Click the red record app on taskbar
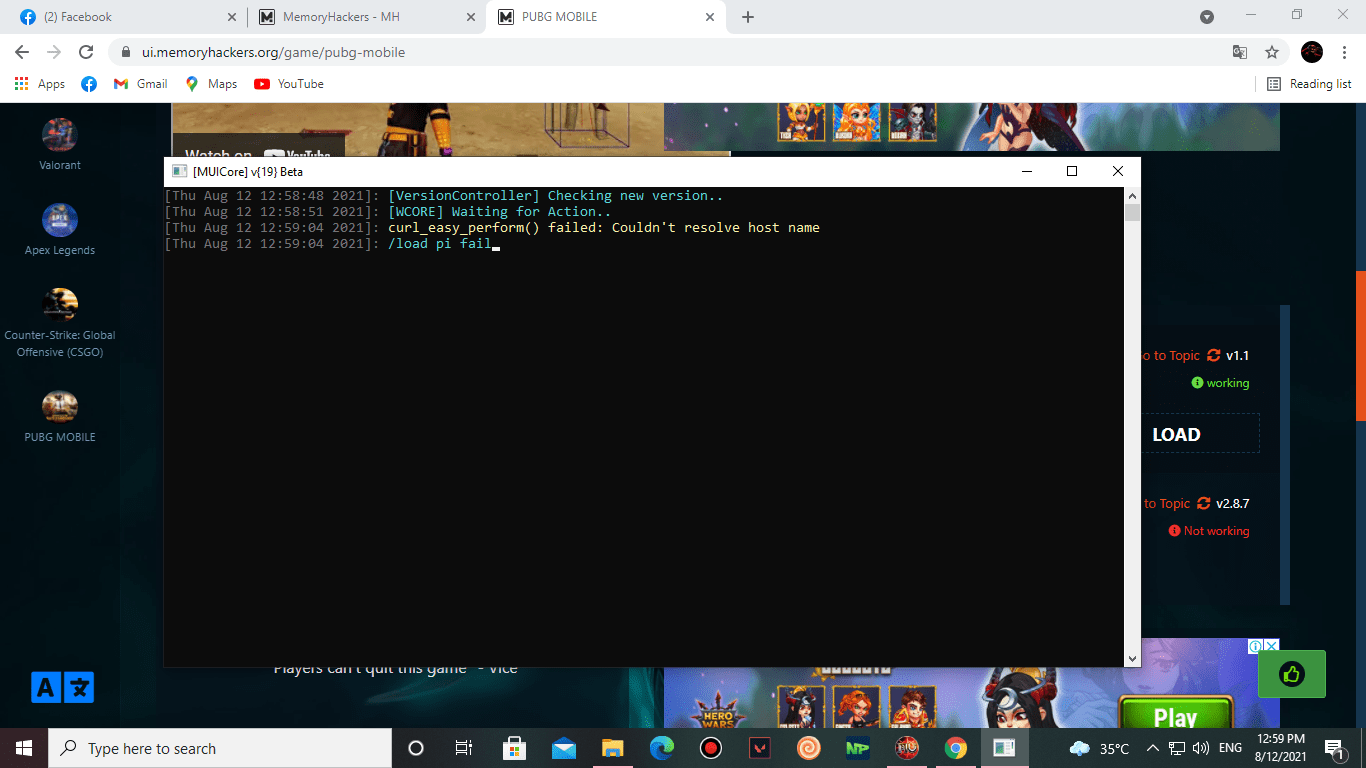 pyautogui.click(x=710, y=748)
